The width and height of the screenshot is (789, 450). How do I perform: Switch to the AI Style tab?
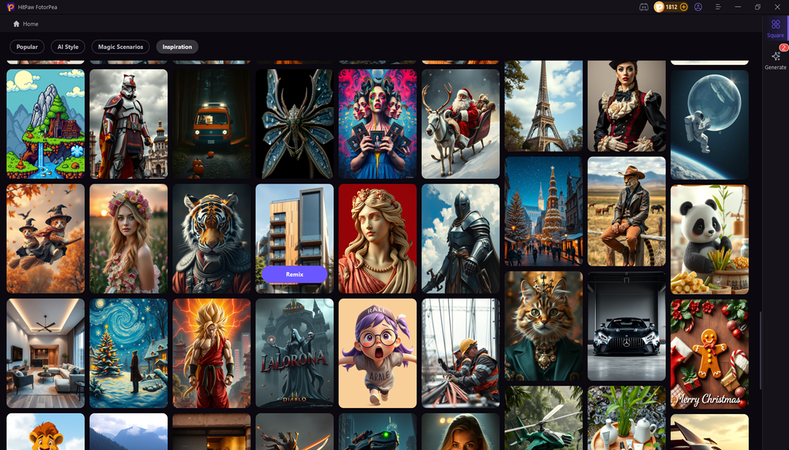click(x=68, y=47)
